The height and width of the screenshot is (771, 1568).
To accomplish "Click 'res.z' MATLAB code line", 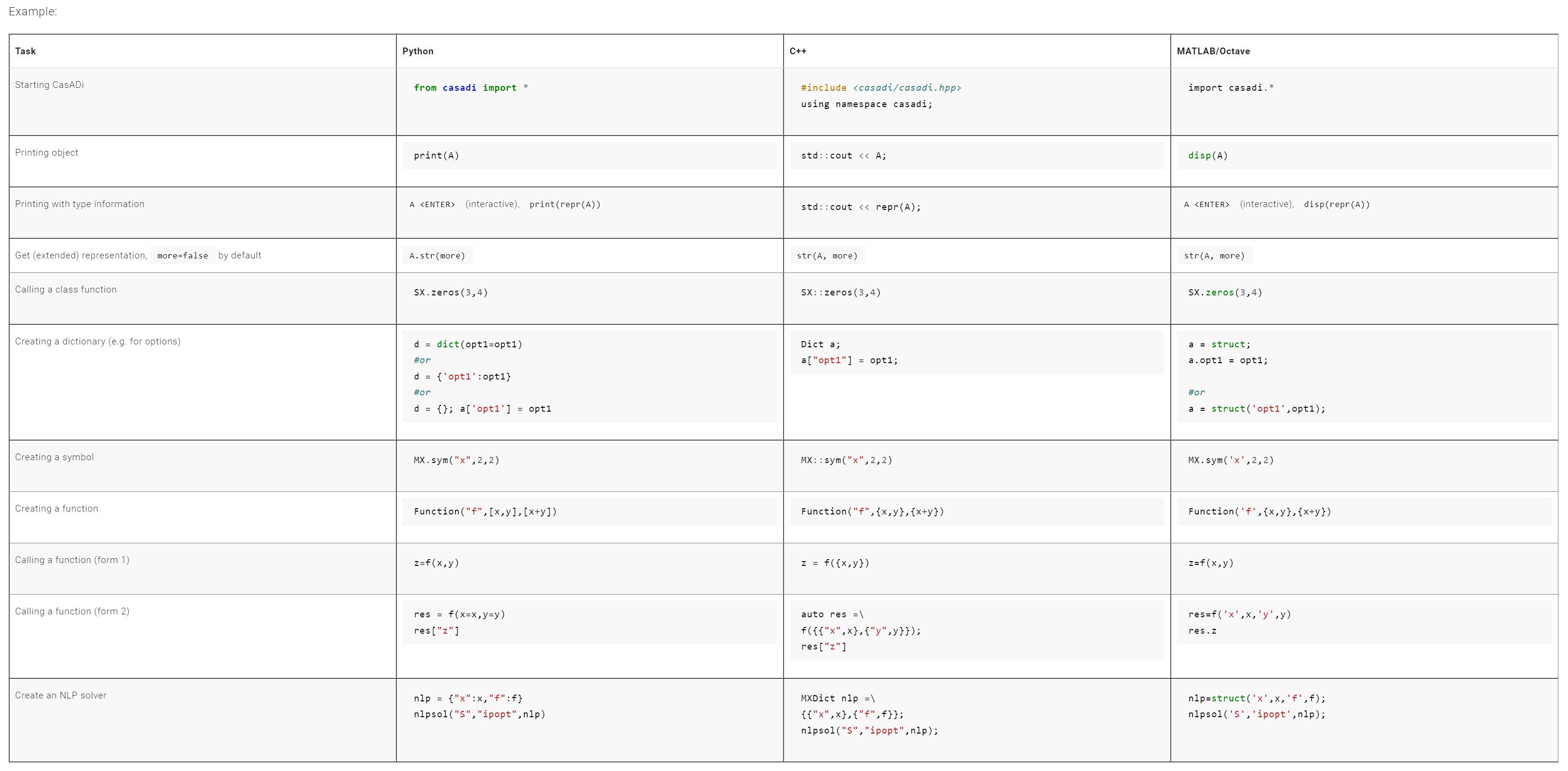I will (x=1201, y=631).
